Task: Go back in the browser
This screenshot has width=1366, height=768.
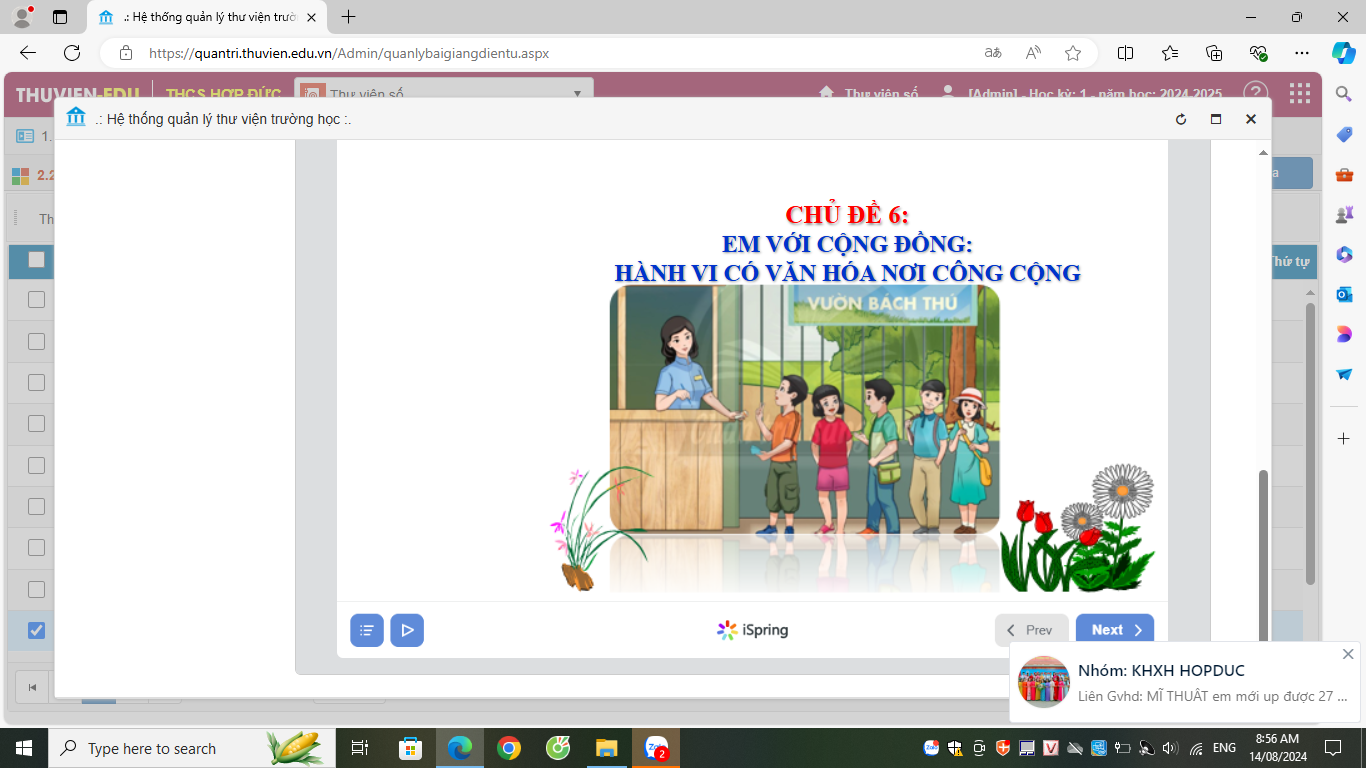Action: click(x=28, y=53)
